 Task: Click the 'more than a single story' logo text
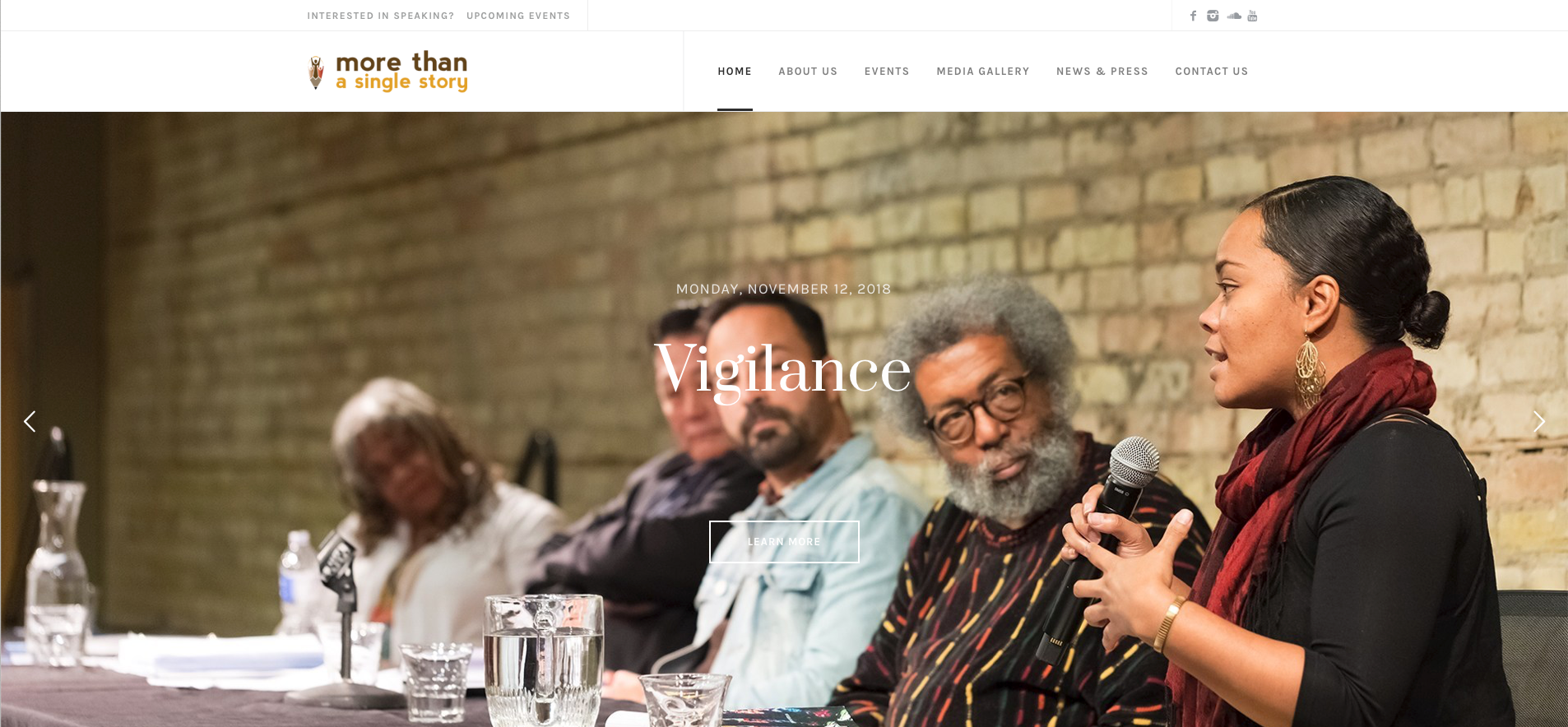click(x=401, y=72)
